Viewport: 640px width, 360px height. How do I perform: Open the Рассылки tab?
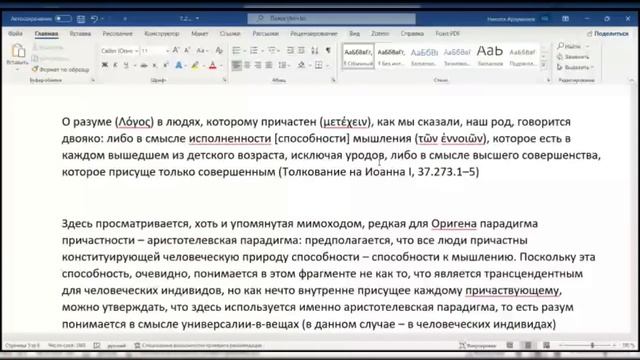pyautogui.click(x=265, y=33)
